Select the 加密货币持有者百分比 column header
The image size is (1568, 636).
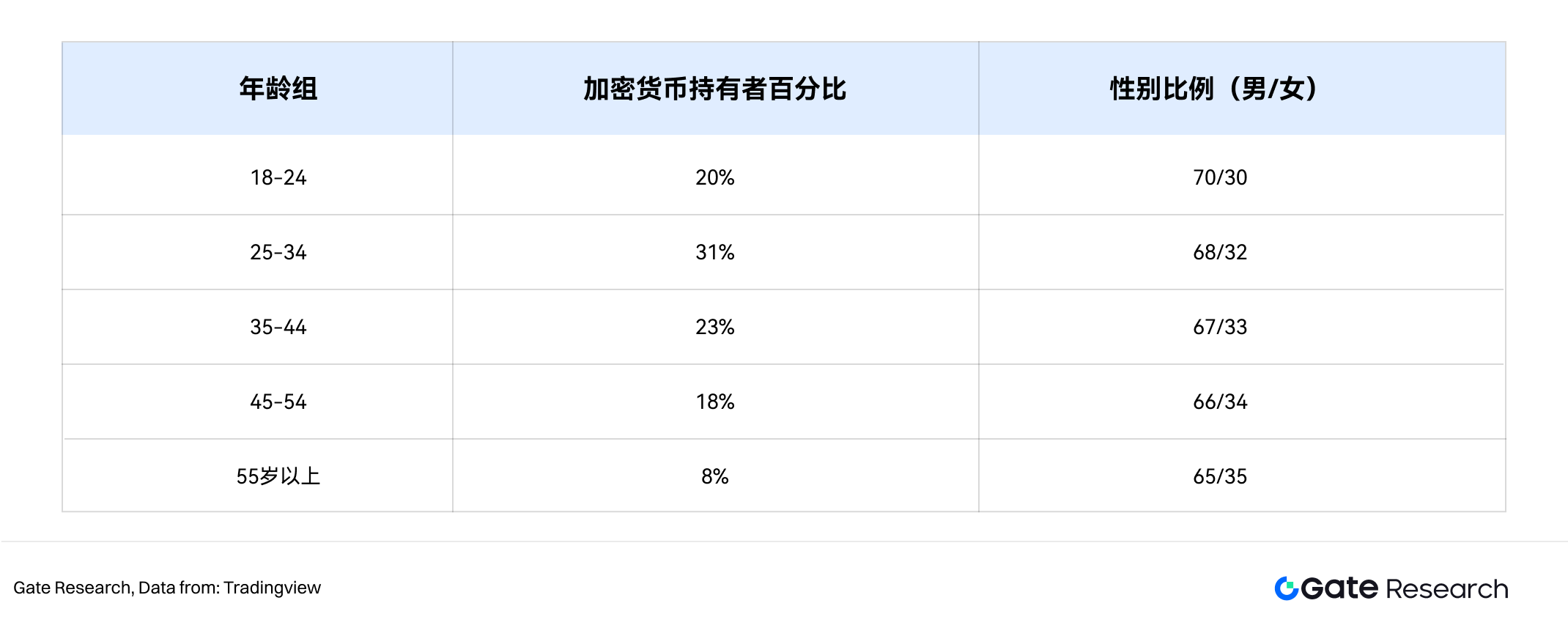pyautogui.click(x=715, y=89)
